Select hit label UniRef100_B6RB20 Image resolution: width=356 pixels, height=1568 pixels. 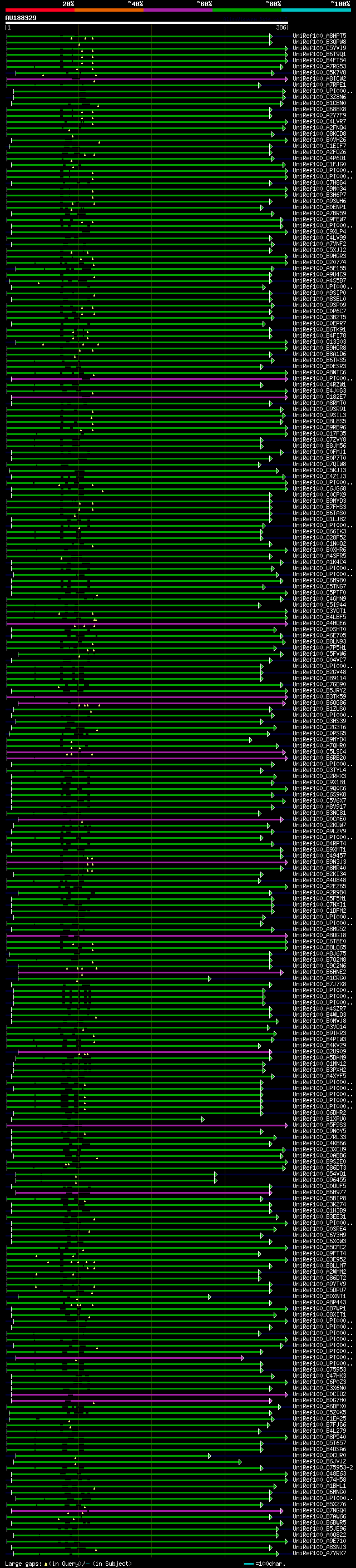319,758
